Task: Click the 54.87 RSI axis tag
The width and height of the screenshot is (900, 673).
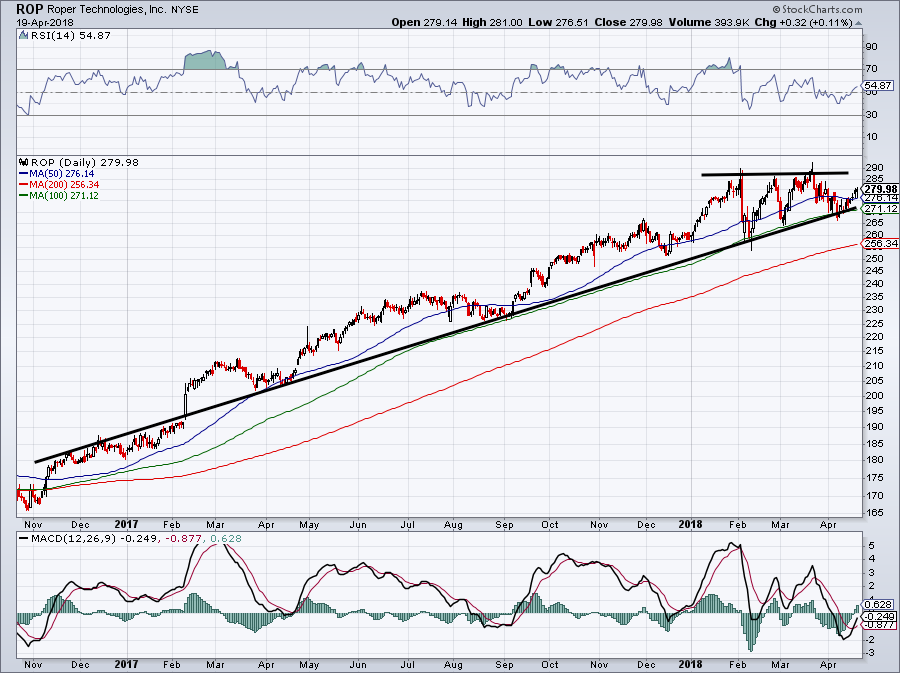Action: (878, 85)
